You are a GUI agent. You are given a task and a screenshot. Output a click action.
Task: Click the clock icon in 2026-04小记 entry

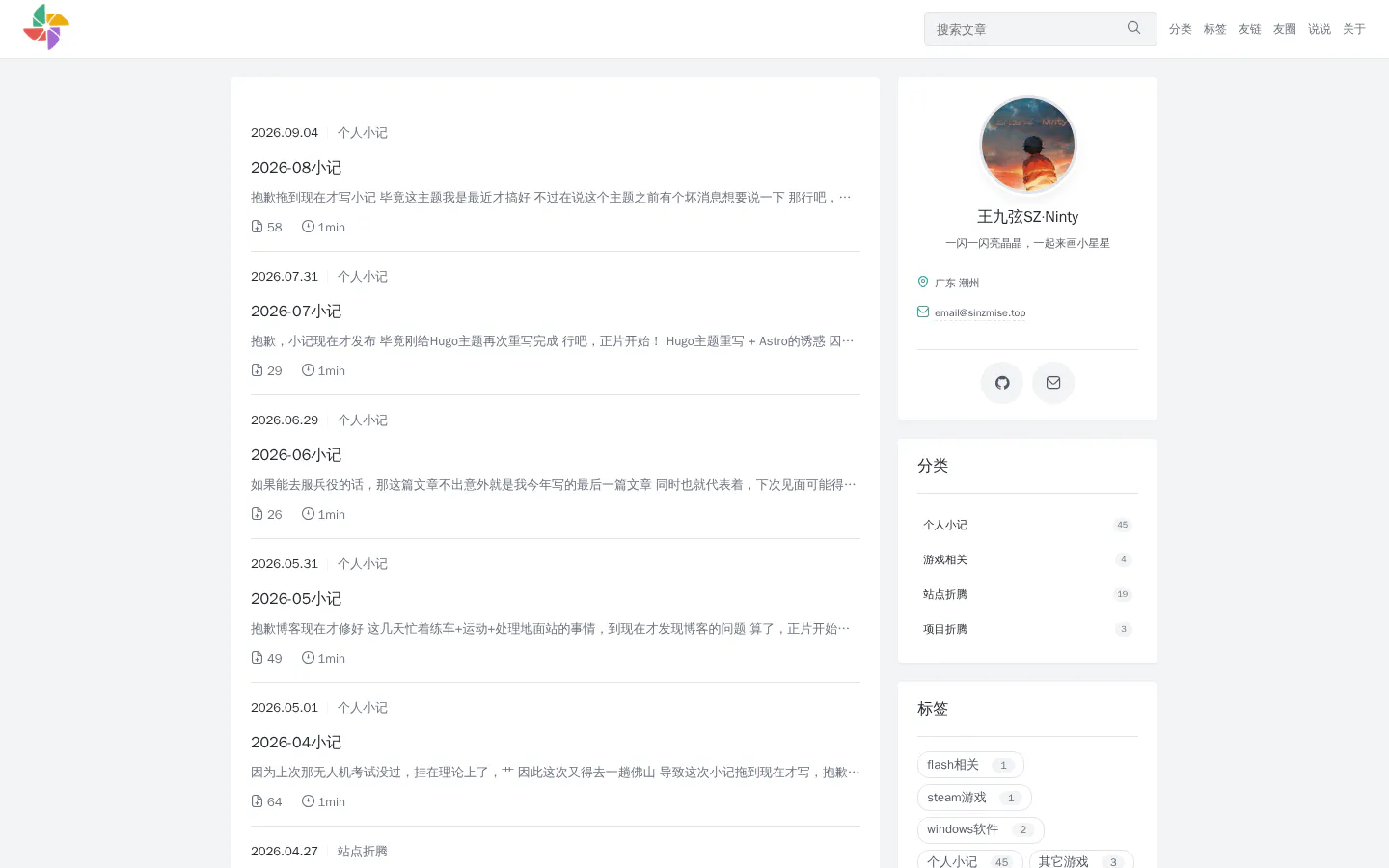coord(308,801)
